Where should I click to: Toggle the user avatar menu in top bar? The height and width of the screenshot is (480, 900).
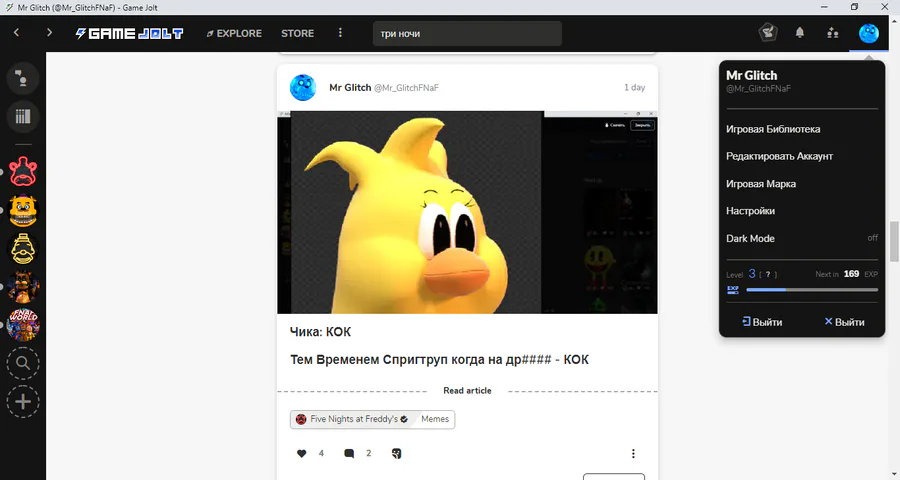(x=868, y=33)
